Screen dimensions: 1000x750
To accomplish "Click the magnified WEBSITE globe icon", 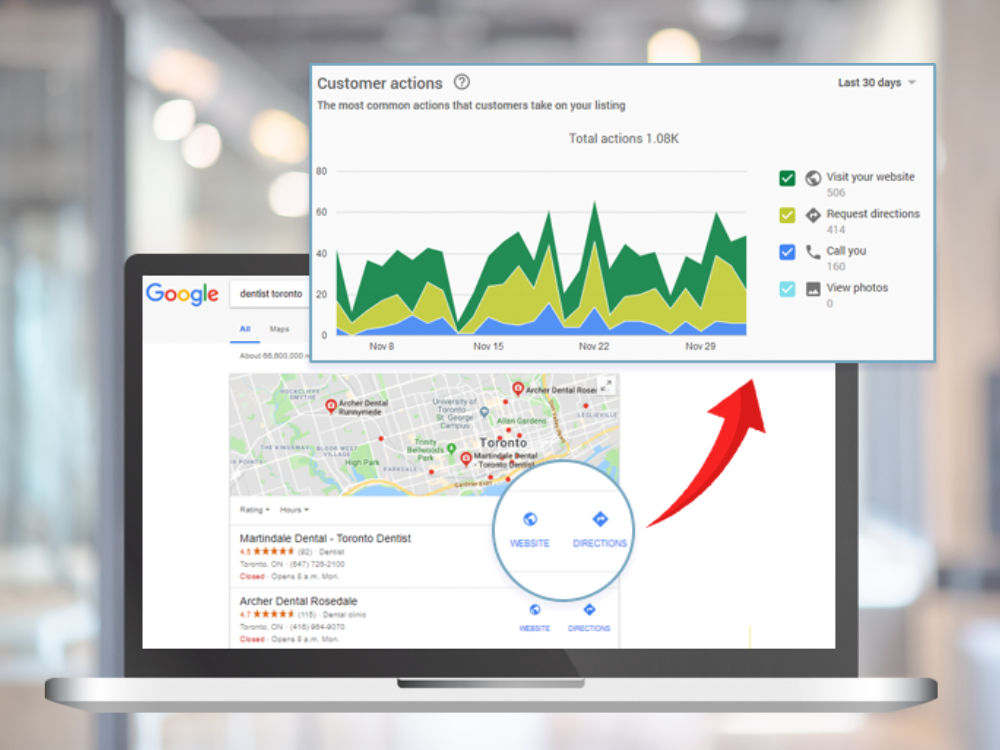I will (x=530, y=519).
